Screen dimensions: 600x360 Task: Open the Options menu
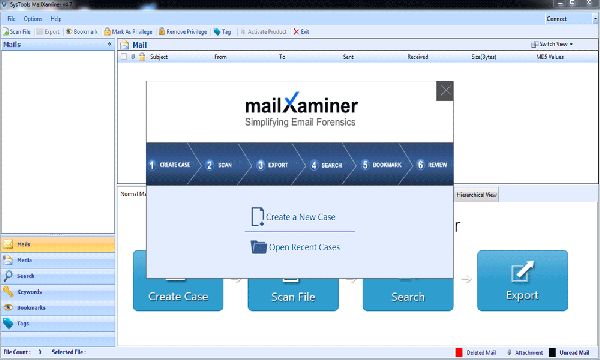(x=33, y=19)
